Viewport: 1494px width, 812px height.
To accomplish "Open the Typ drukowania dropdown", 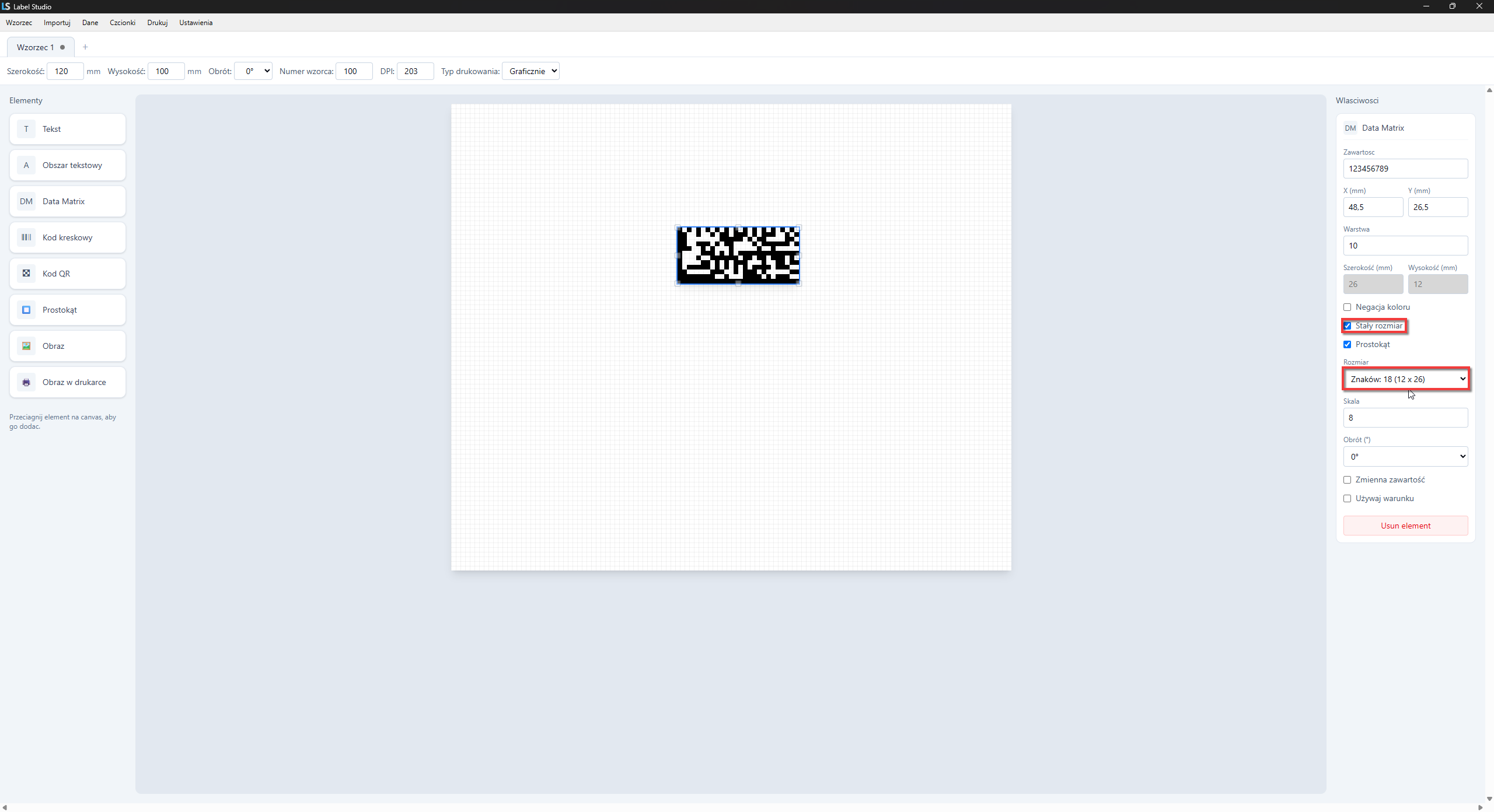I will [x=530, y=71].
